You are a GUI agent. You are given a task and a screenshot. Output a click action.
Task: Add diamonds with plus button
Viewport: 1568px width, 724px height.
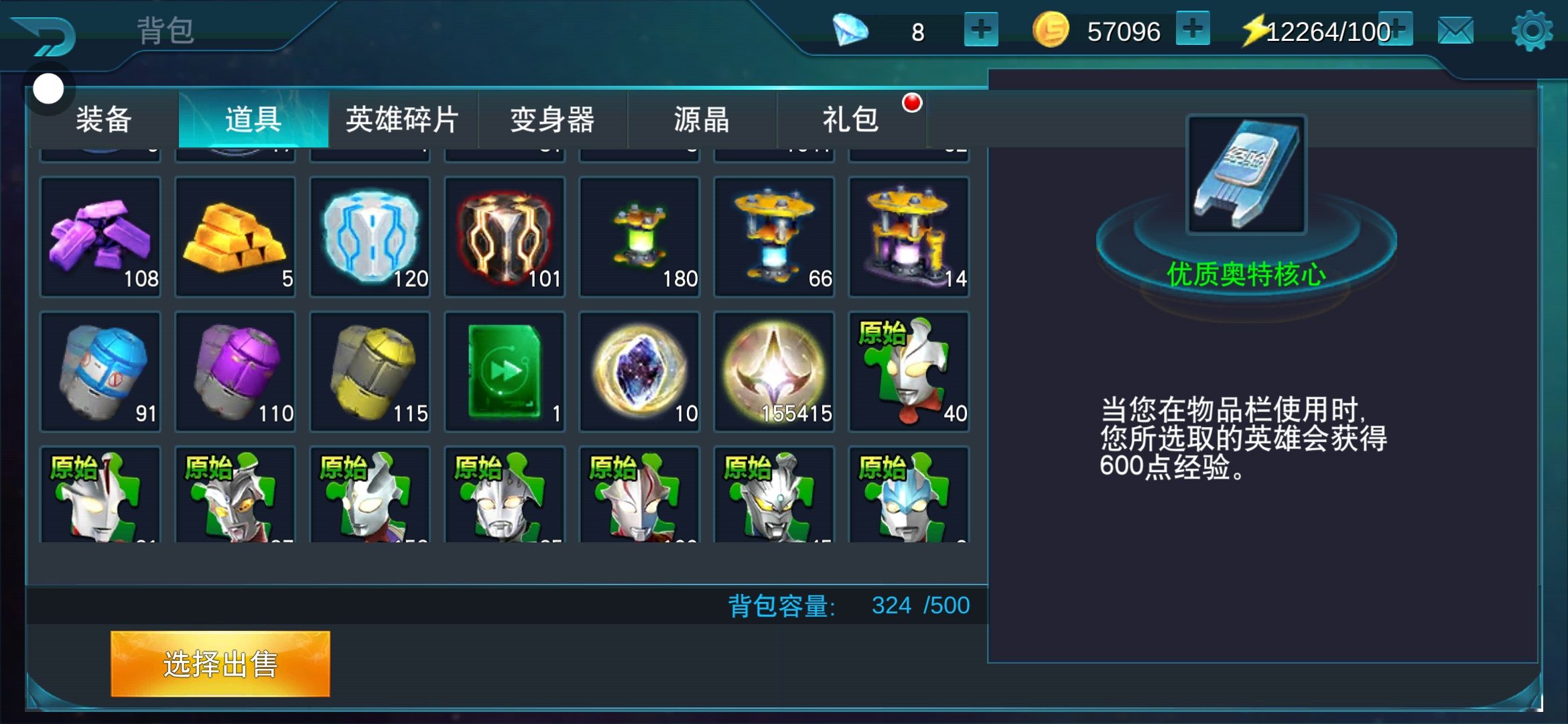point(981,29)
